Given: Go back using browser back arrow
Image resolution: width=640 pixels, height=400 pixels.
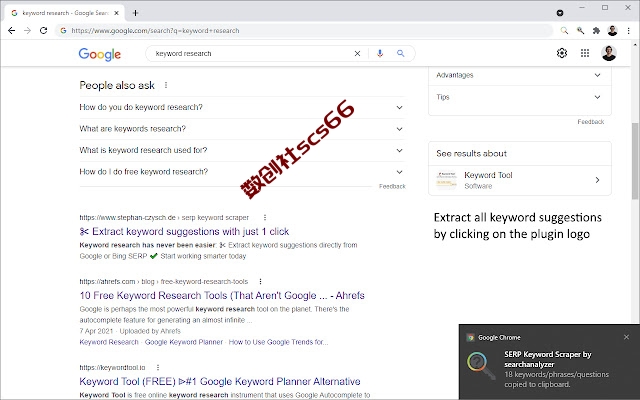Looking at the screenshot, I should [x=11, y=31].
